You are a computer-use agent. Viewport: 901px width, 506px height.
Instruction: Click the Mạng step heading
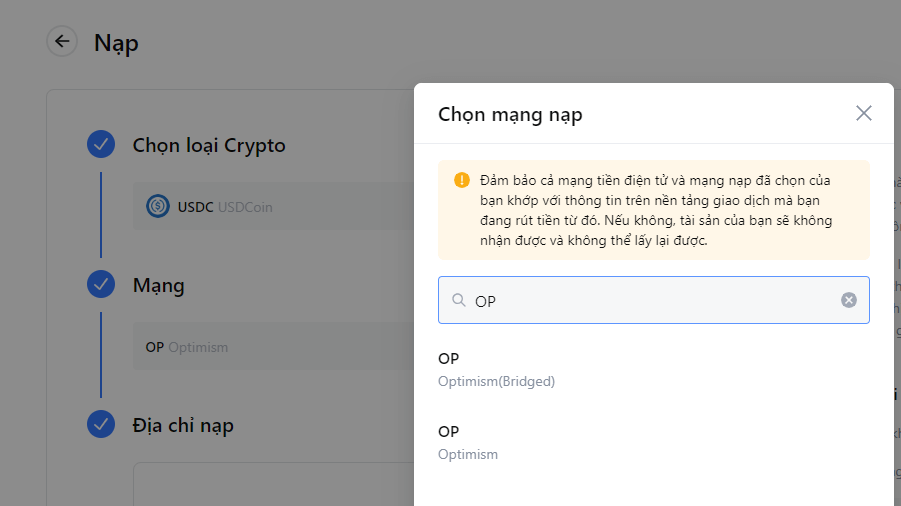tap(159, 285)
